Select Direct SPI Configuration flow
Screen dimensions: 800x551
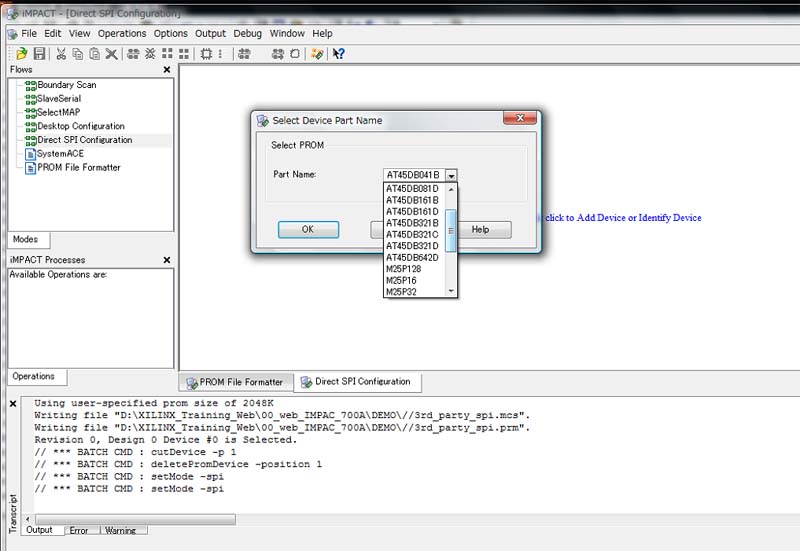[85, 140]
